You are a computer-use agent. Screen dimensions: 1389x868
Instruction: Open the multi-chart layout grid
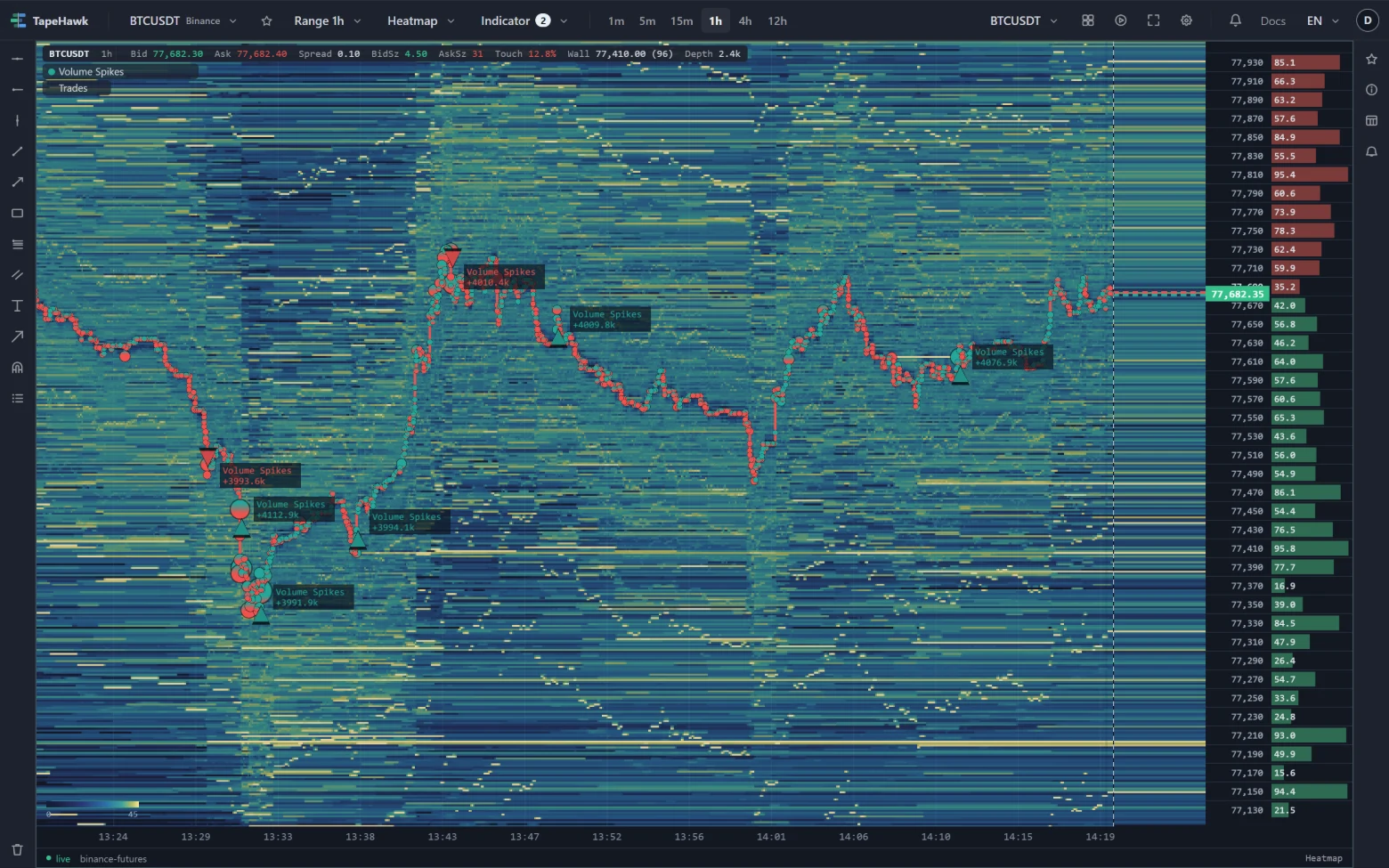[1088, 20]
